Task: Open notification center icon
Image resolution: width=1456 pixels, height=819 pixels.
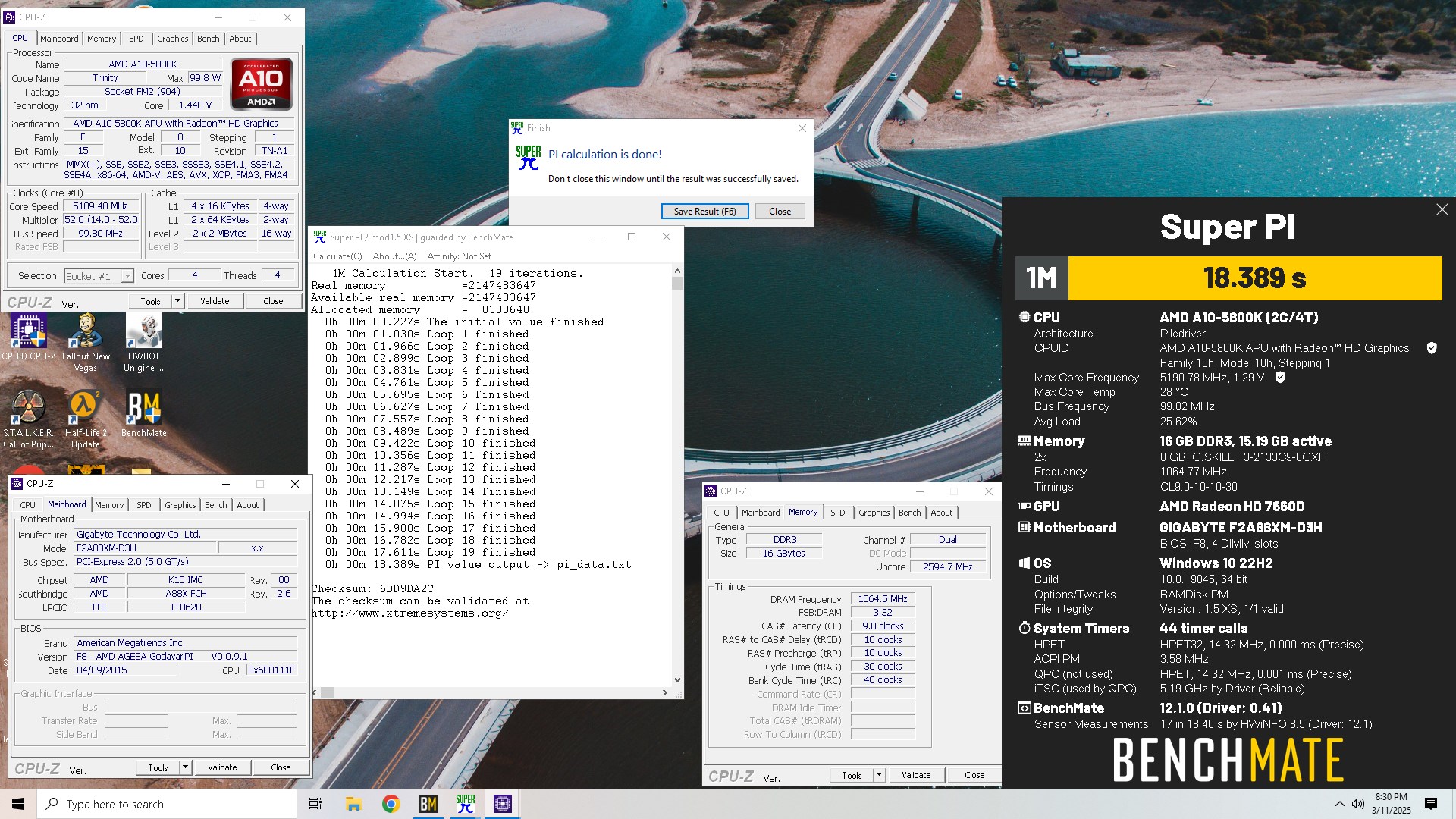Action: (1431, 804)
